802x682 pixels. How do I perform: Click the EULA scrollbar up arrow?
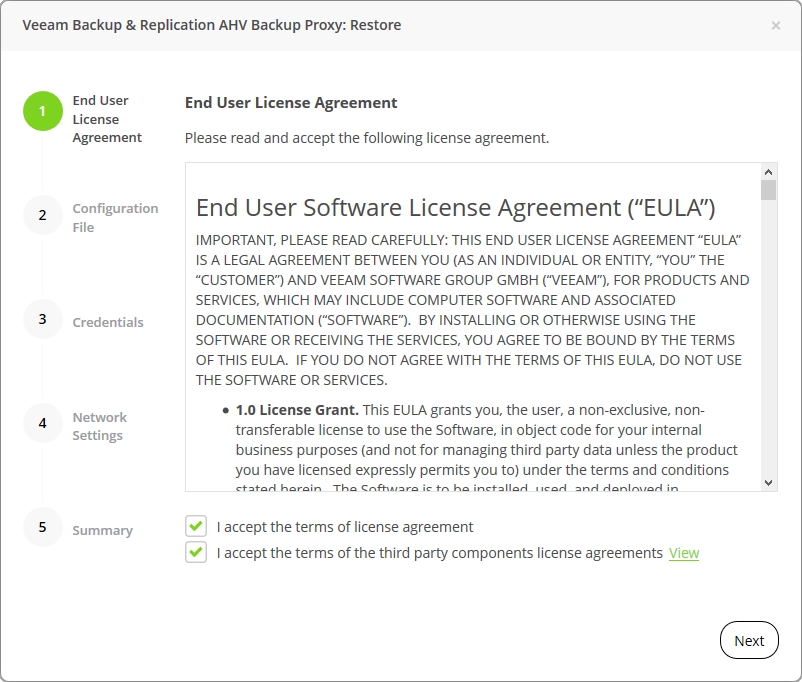point(768,171)
